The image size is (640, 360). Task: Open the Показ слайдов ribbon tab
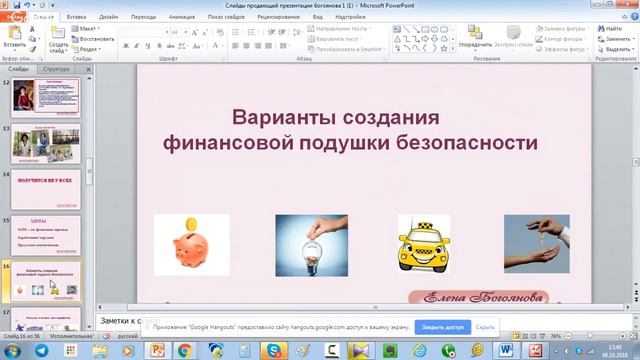pyautogui.click(x=226, y=17)
